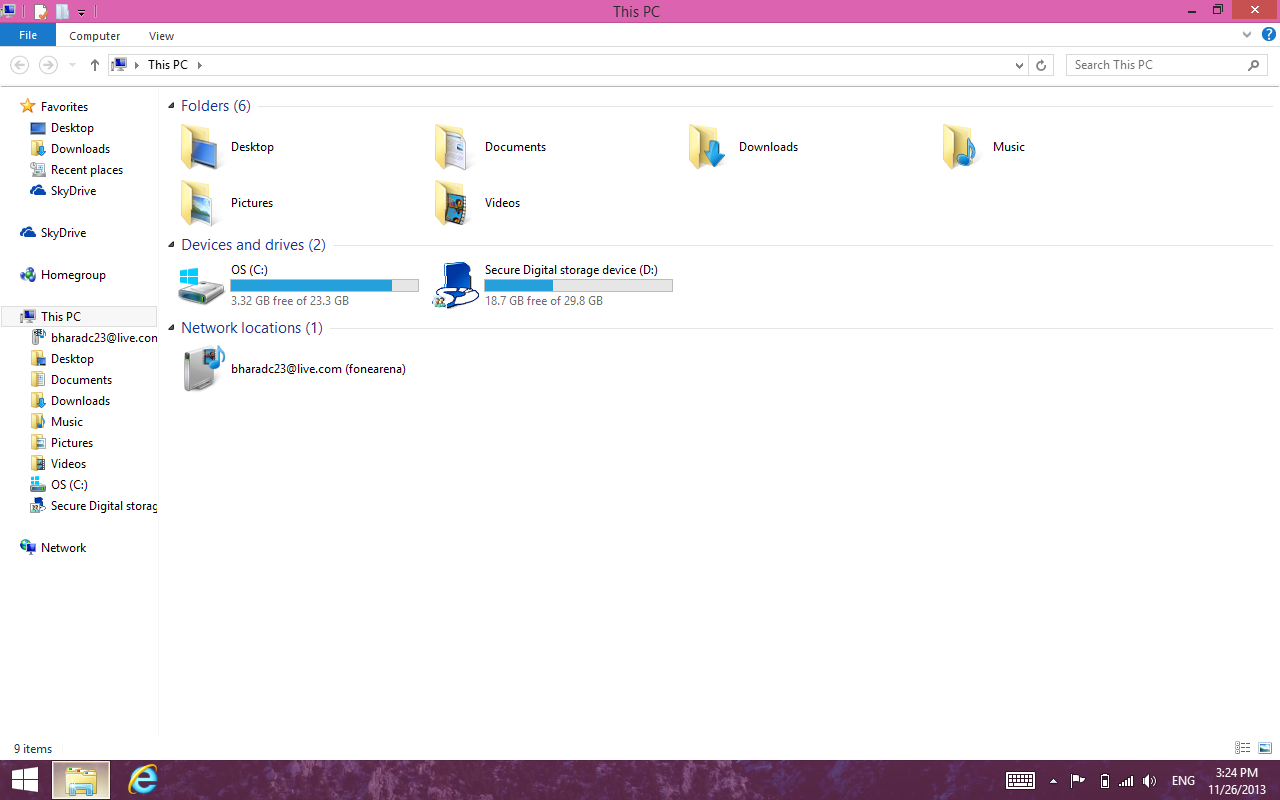Switch to Details view in status bar
This screenshot has width=1280, height=800.
click(x=1243, y=748)
